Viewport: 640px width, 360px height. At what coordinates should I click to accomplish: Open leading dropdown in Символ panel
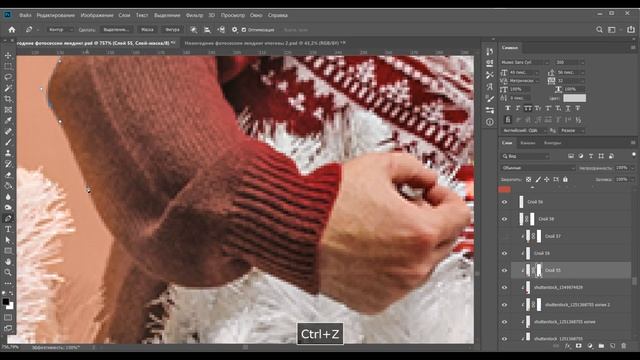click(571, 72)
